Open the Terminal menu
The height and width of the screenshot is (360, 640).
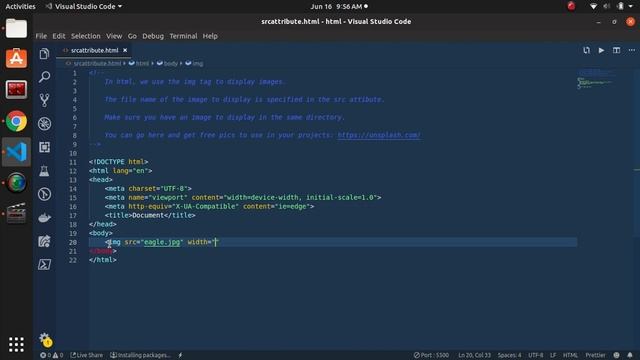coord(183,36)
